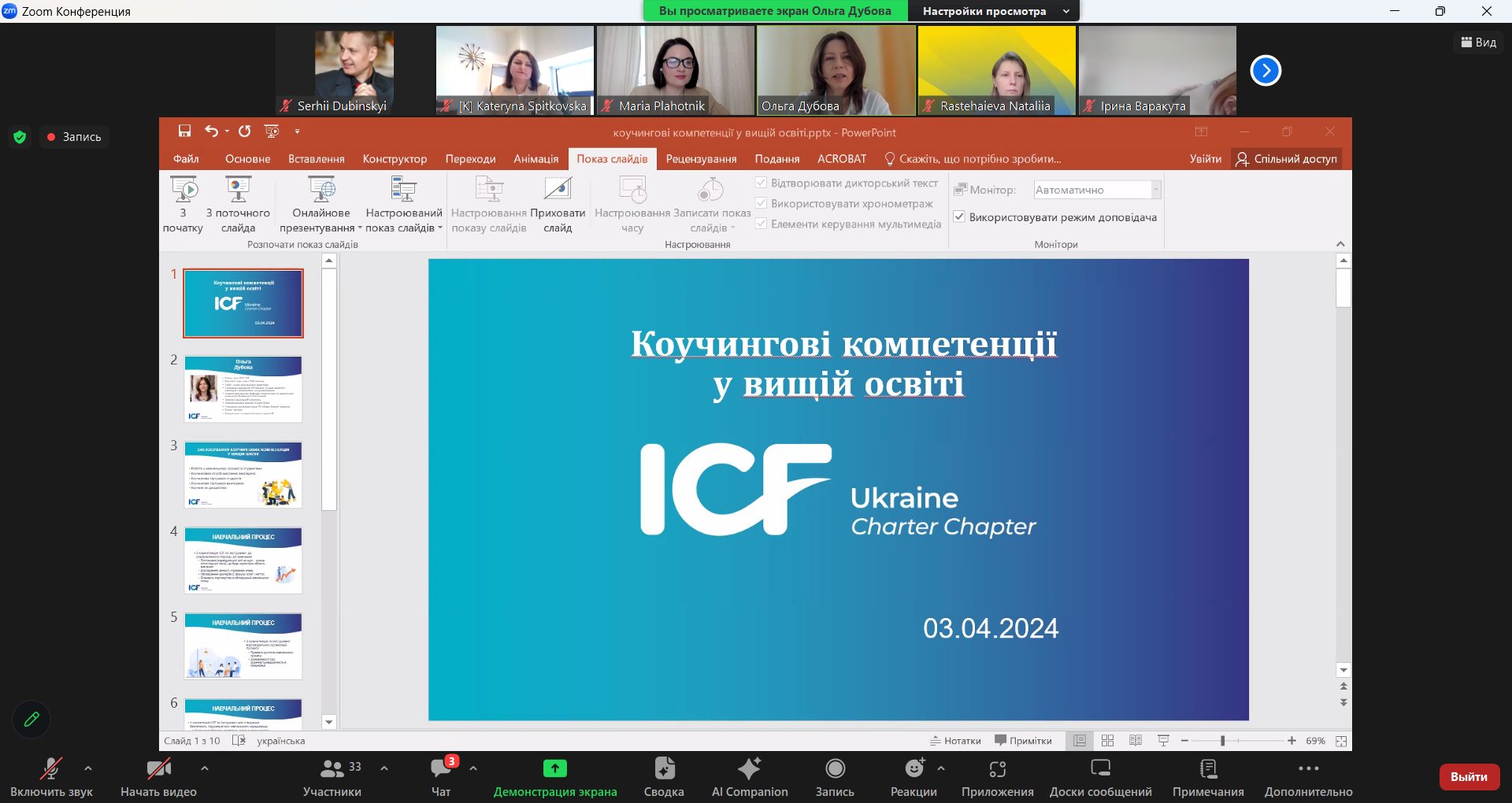Switch to Slide Sorter view icon
The width and height of the screenshot is (1512, 803).
point(1107,741)
